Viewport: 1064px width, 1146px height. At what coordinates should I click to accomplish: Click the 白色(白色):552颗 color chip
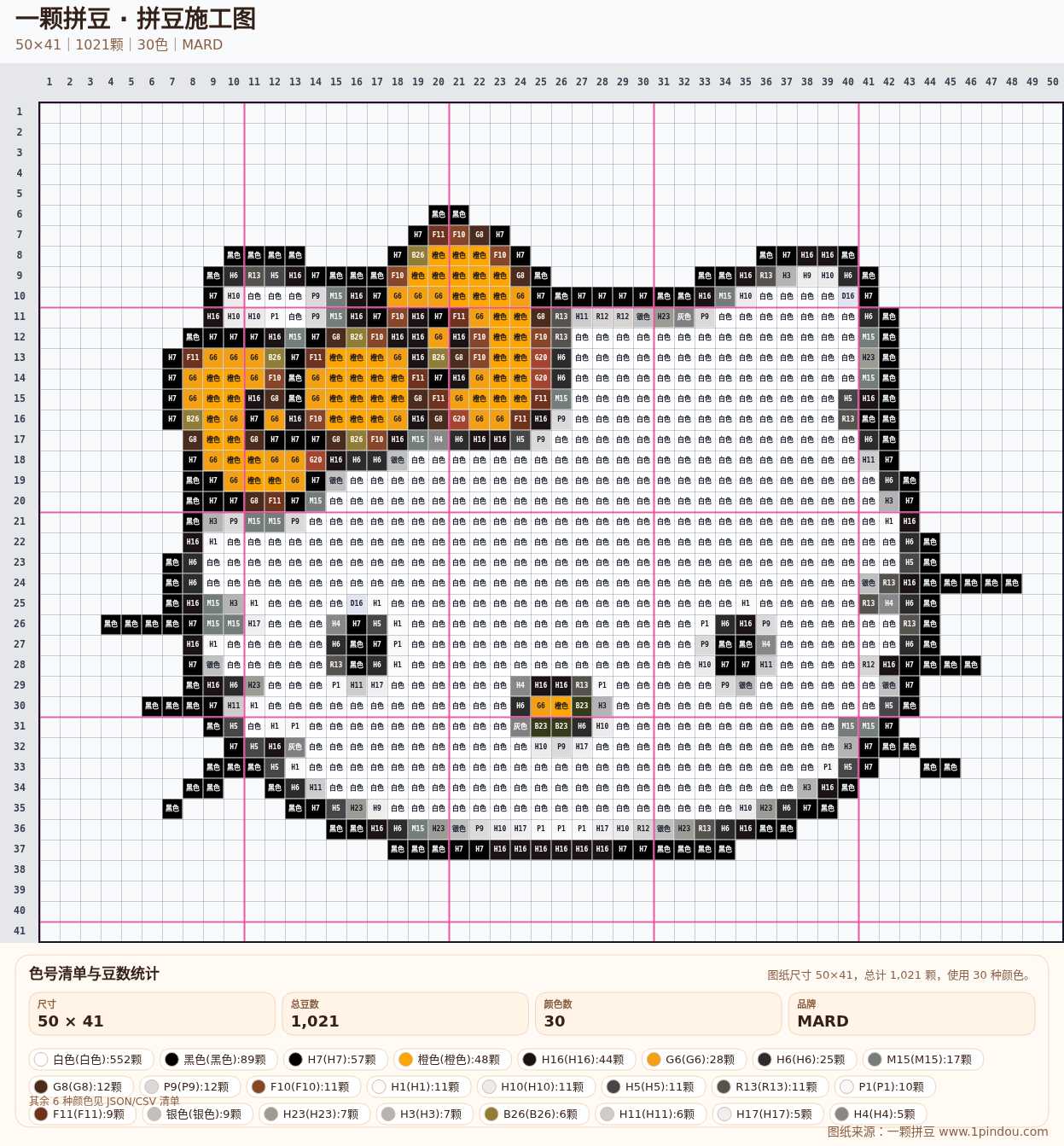91,1059
